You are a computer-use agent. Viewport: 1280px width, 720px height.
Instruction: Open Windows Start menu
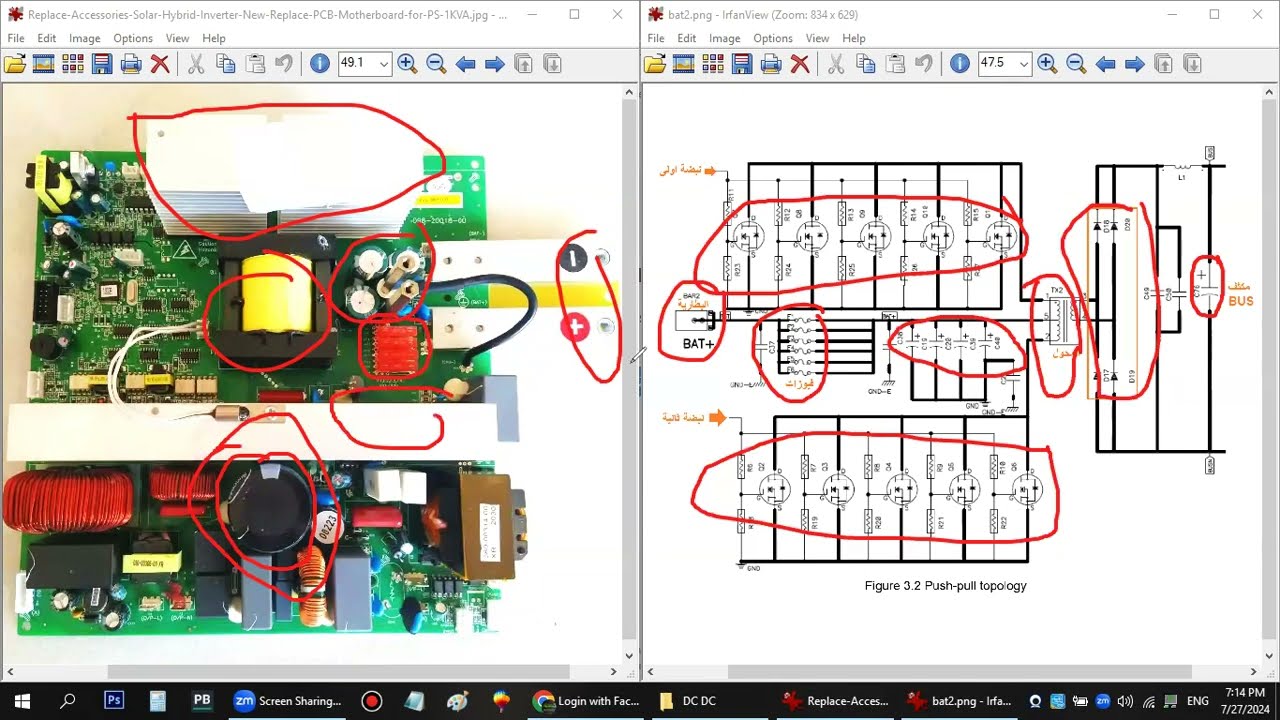[22, 701]
